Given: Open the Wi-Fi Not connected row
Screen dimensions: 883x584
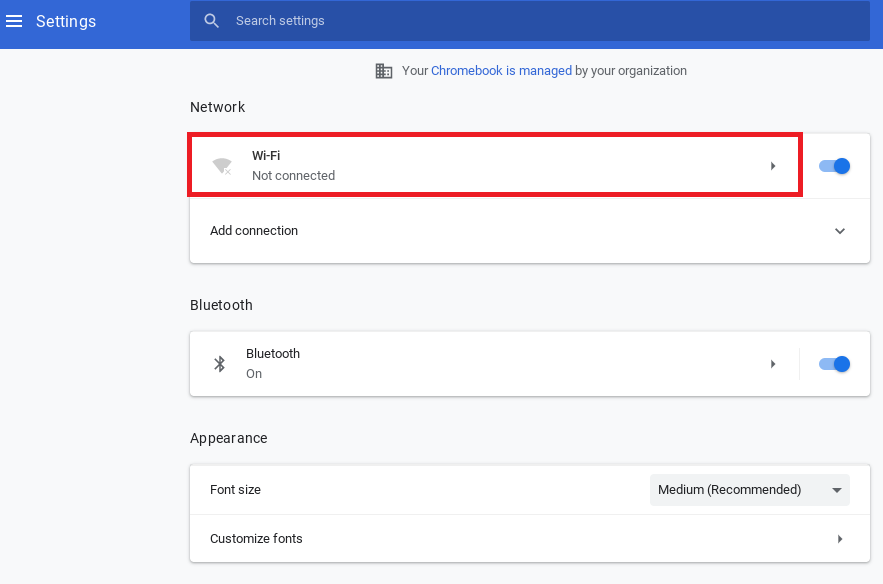Looking at the screenshot, I should tap(495, 166).
